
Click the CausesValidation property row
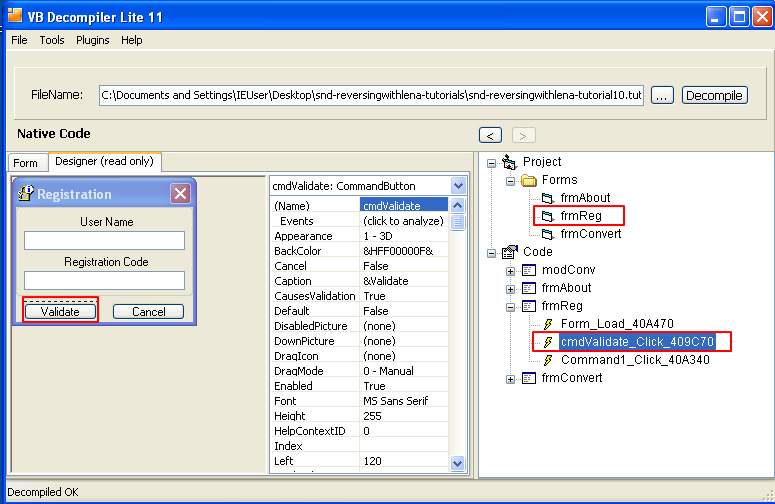coord(360,296)
